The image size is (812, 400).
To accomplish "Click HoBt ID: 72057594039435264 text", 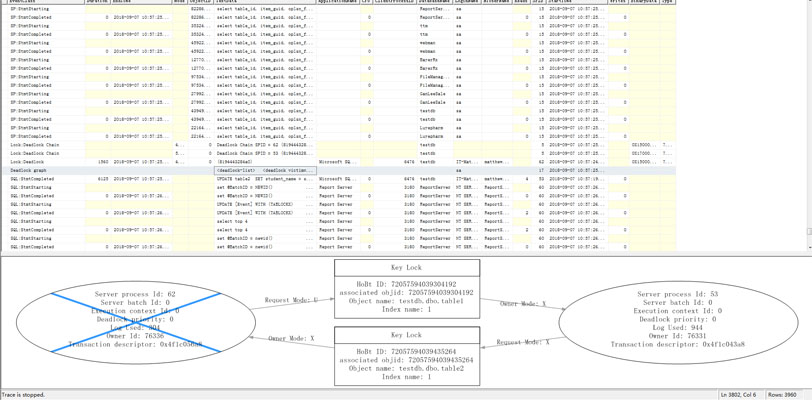I will pos(407,352).
